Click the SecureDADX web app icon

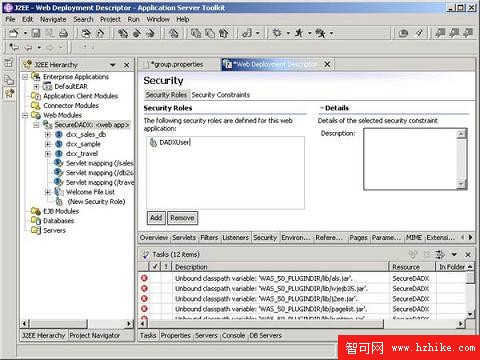[x=48, y=125]
